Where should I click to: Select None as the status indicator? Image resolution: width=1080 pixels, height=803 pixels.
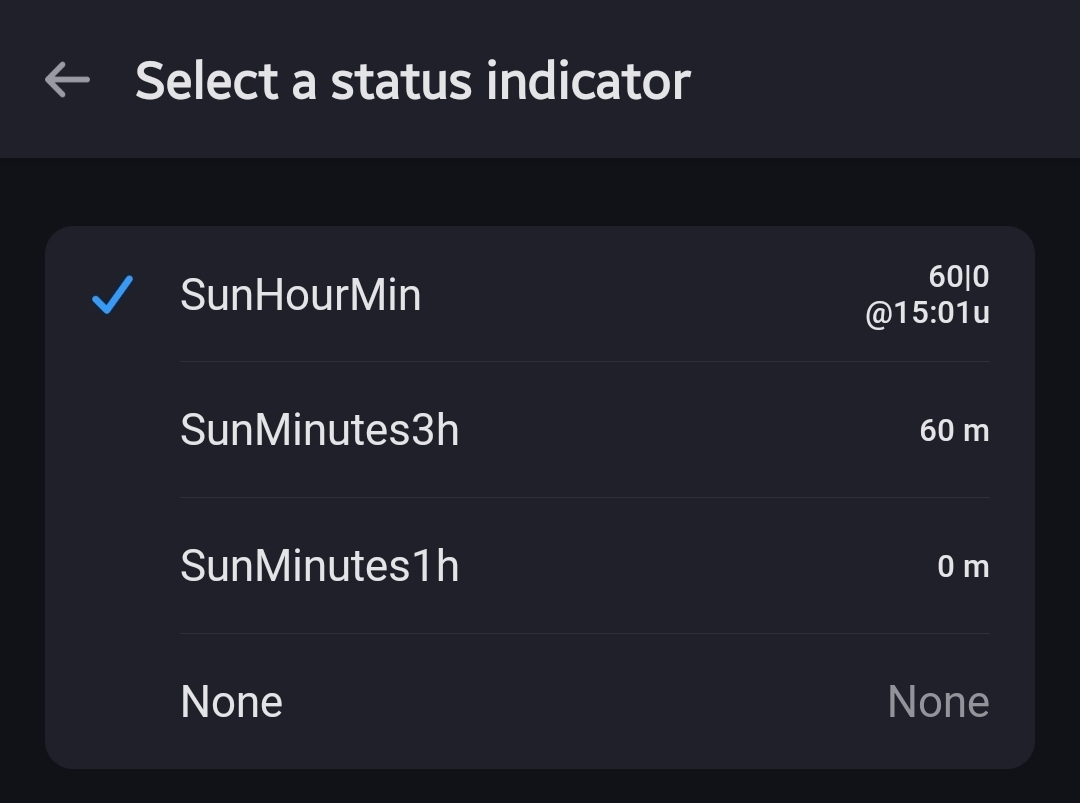231,702
